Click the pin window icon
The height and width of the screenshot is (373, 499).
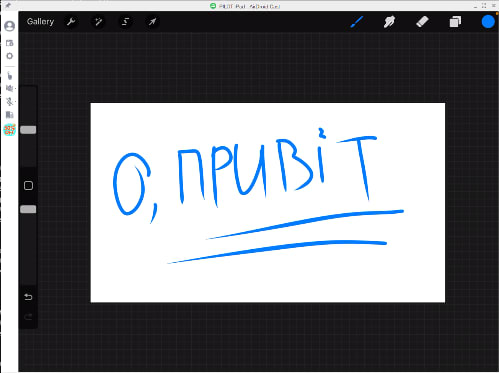[8, 5]
